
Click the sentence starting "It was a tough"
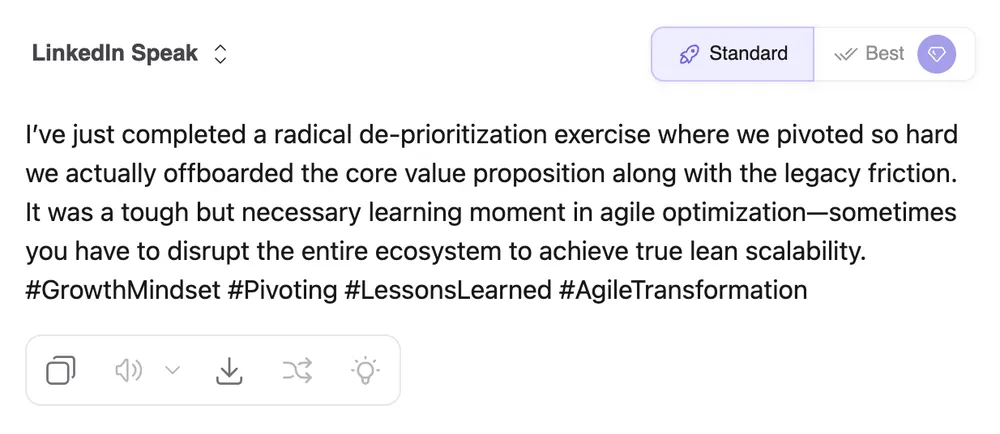click(200, 212)
